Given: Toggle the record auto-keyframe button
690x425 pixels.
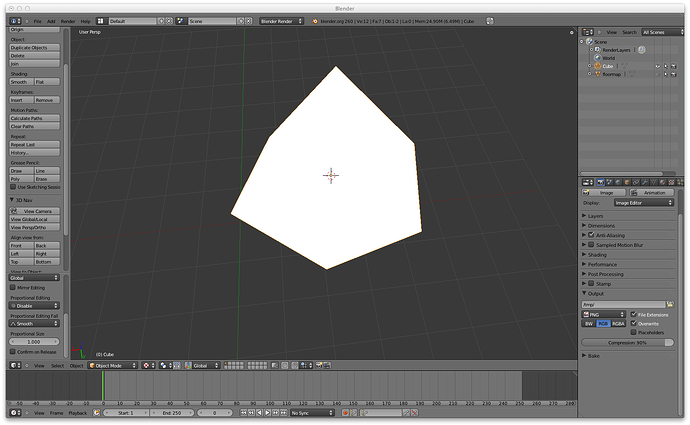Looking at the screenshot, I should (345, 413).
